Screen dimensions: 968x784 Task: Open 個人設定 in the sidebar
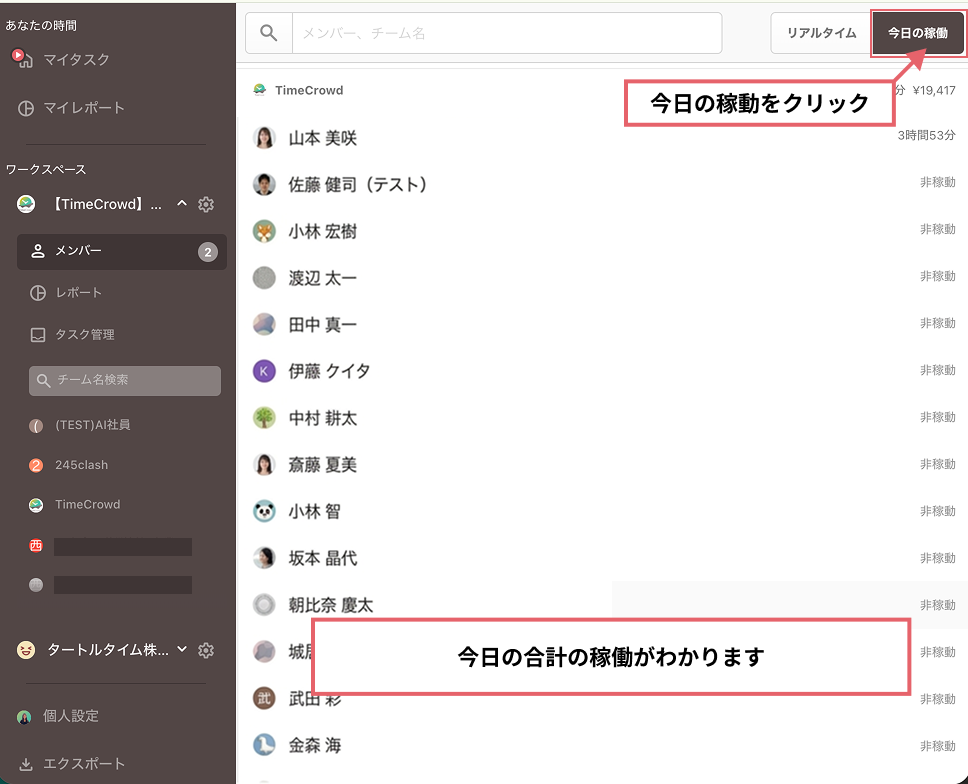tap(70, 717)
